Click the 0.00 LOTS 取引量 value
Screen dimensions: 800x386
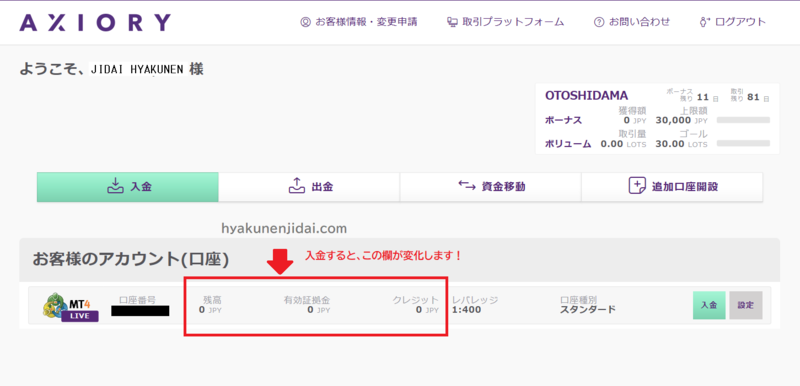tap(623, 144)
